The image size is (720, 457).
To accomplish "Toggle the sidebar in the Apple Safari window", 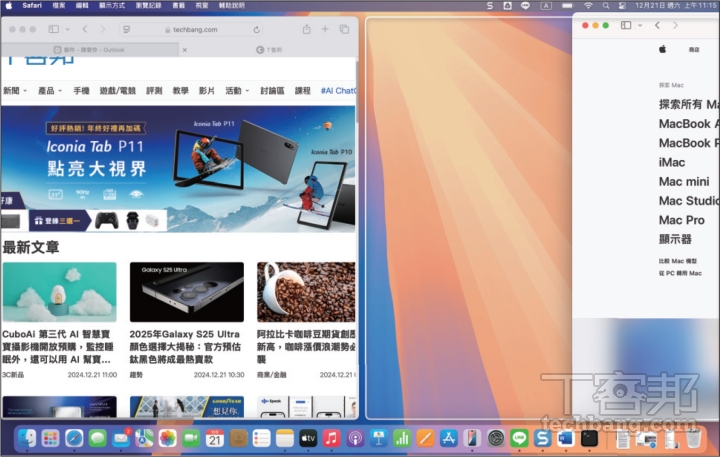I will 626,25.
